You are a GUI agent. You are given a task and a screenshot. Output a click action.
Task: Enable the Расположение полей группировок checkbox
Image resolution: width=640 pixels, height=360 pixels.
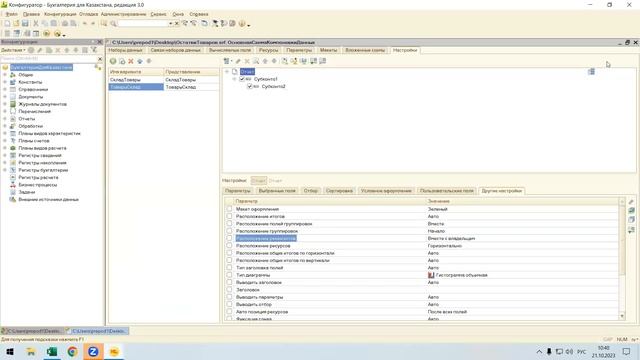coord(229,223)
